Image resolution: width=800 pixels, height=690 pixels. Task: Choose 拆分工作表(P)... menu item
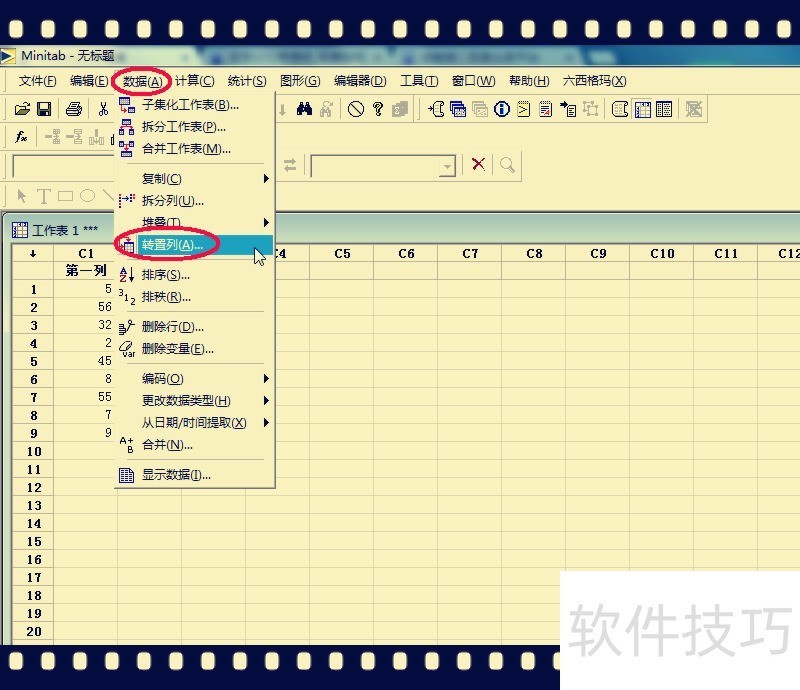click(x=195, y=127)
